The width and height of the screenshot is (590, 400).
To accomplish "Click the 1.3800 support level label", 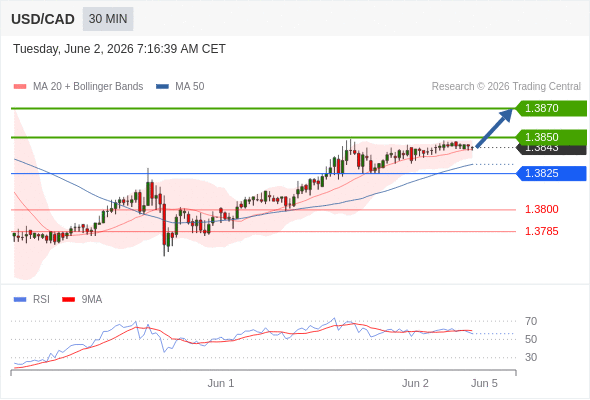I will click(x=541, y=209).
